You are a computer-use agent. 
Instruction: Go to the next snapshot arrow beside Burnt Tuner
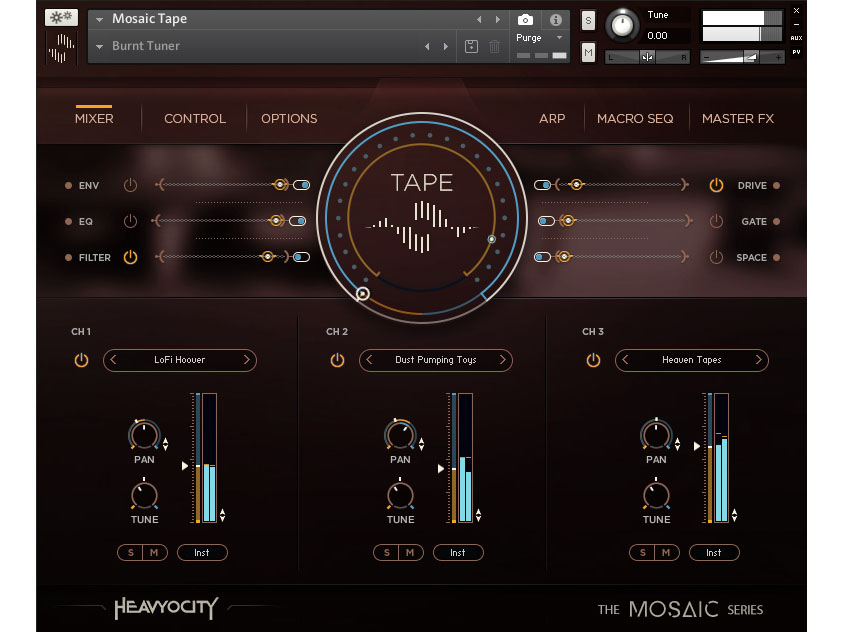coord(446,46)
